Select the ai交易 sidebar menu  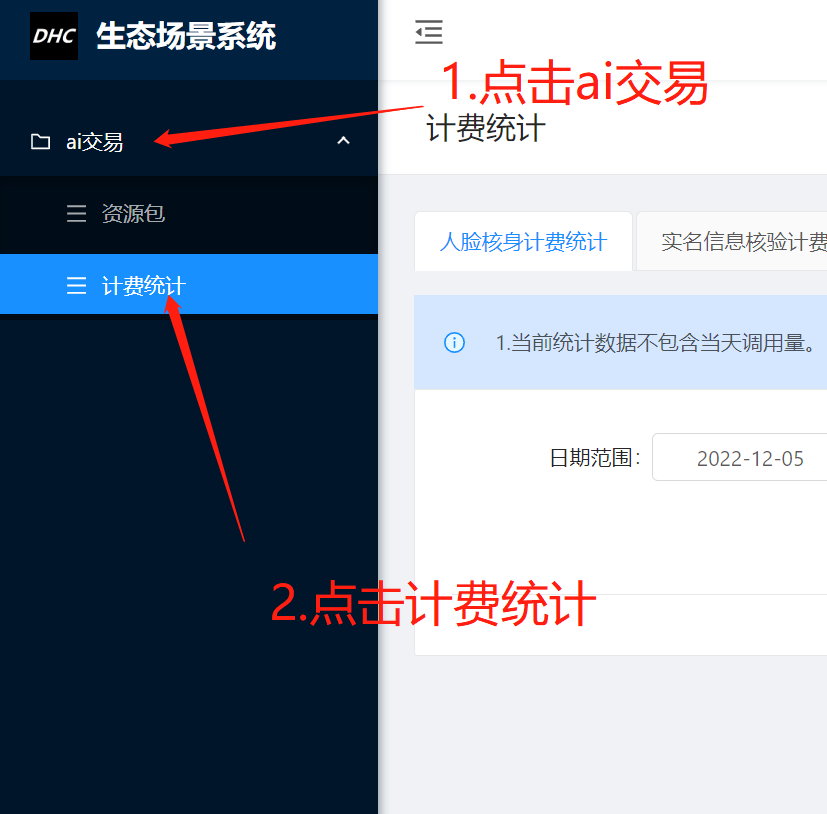[x=189, y=141]
